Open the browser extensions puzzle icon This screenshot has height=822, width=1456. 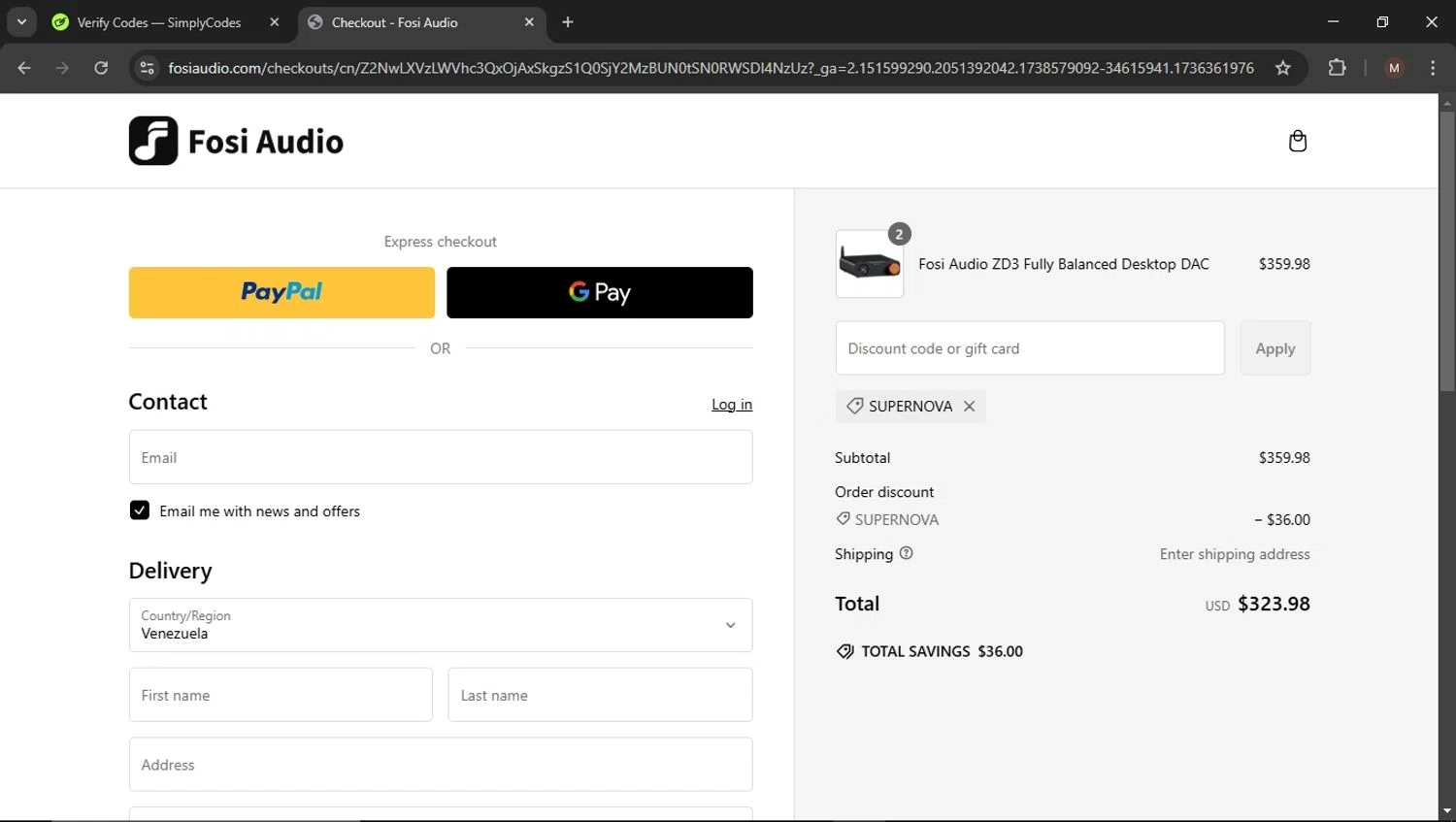(x=1337, y=68)
